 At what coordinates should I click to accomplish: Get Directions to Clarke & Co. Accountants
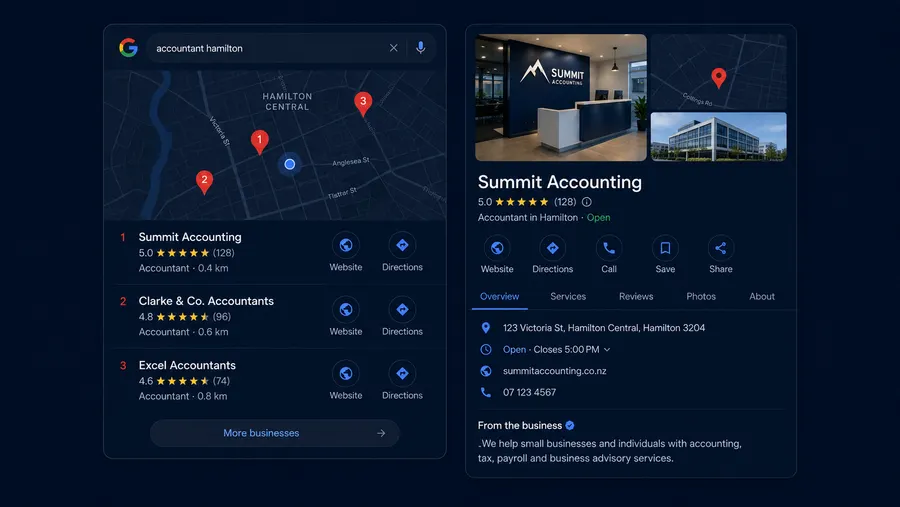coord(402,317)
